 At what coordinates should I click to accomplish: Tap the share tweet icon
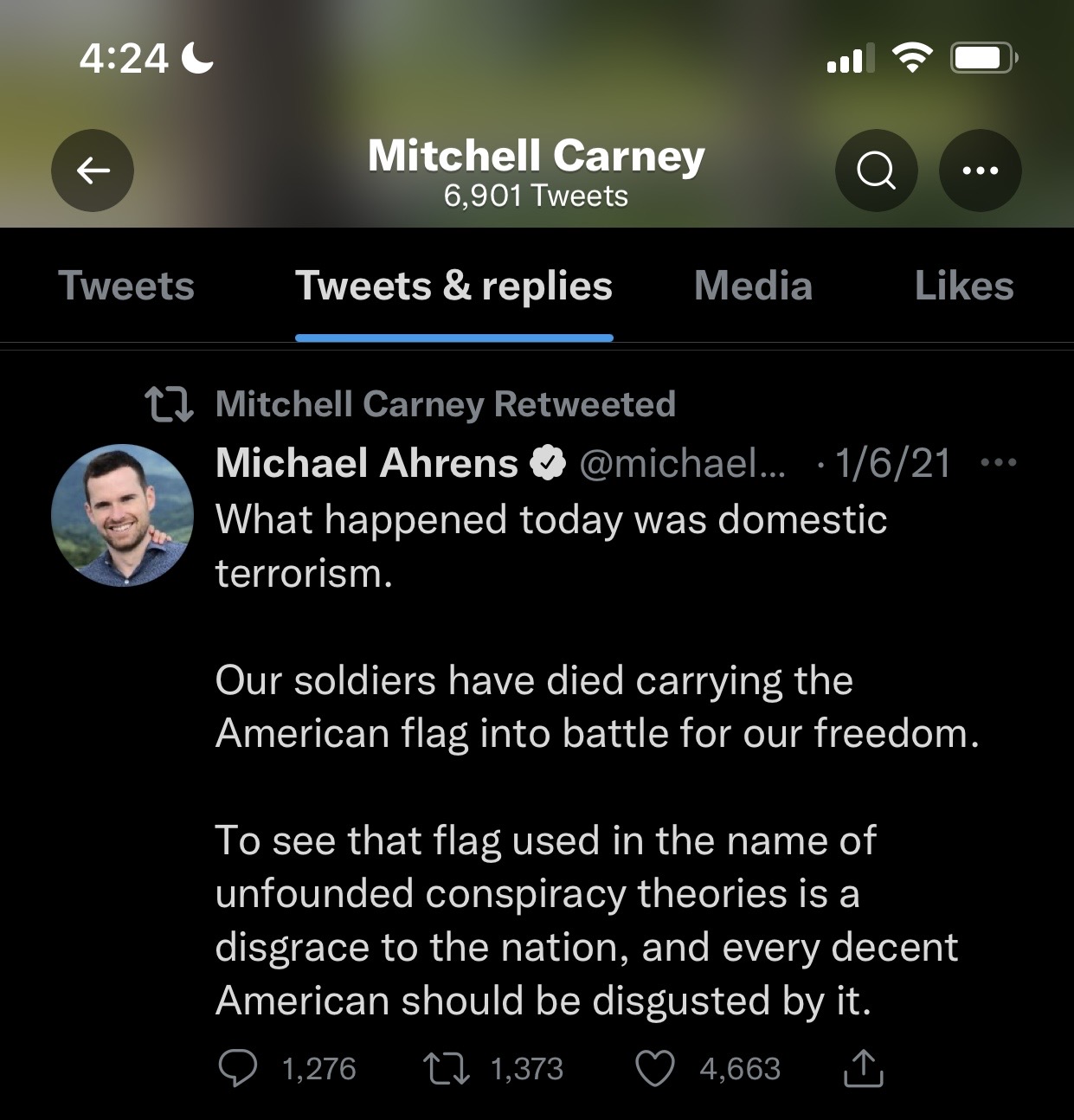pyautogui.click(x=863, y=1068)
